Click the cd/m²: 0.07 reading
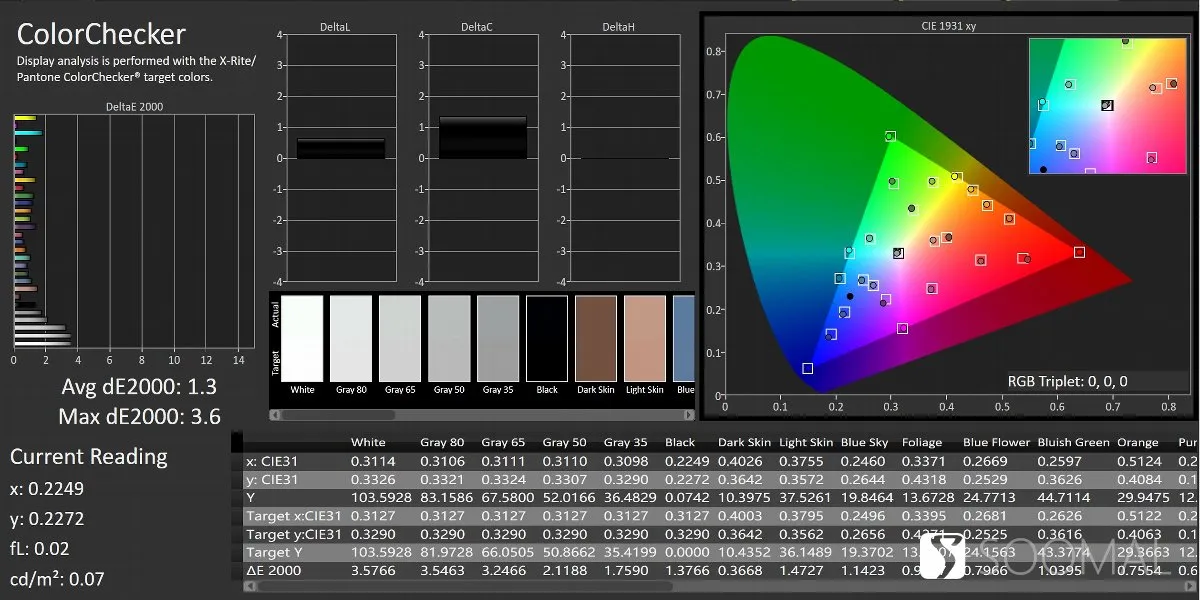 coord(57,579)
